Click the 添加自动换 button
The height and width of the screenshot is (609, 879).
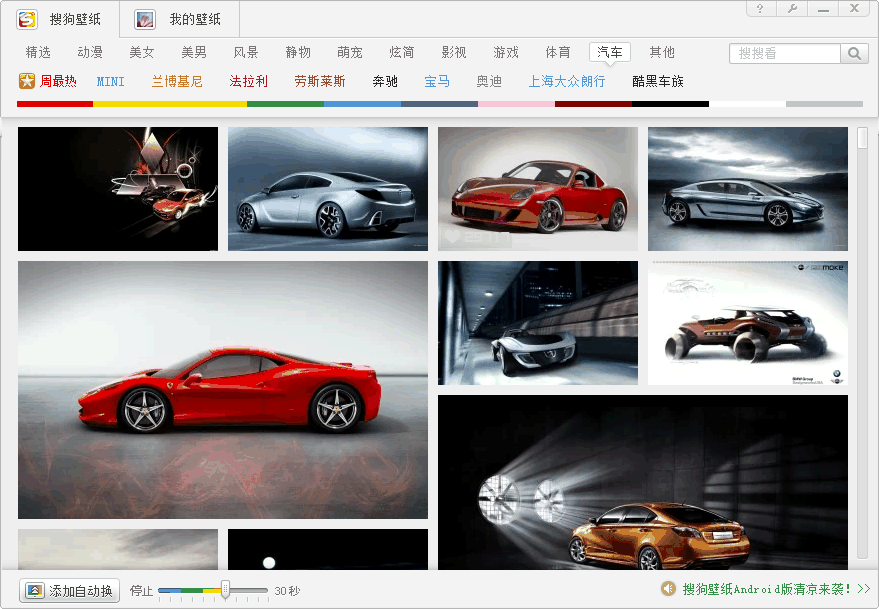coord(70,591)
